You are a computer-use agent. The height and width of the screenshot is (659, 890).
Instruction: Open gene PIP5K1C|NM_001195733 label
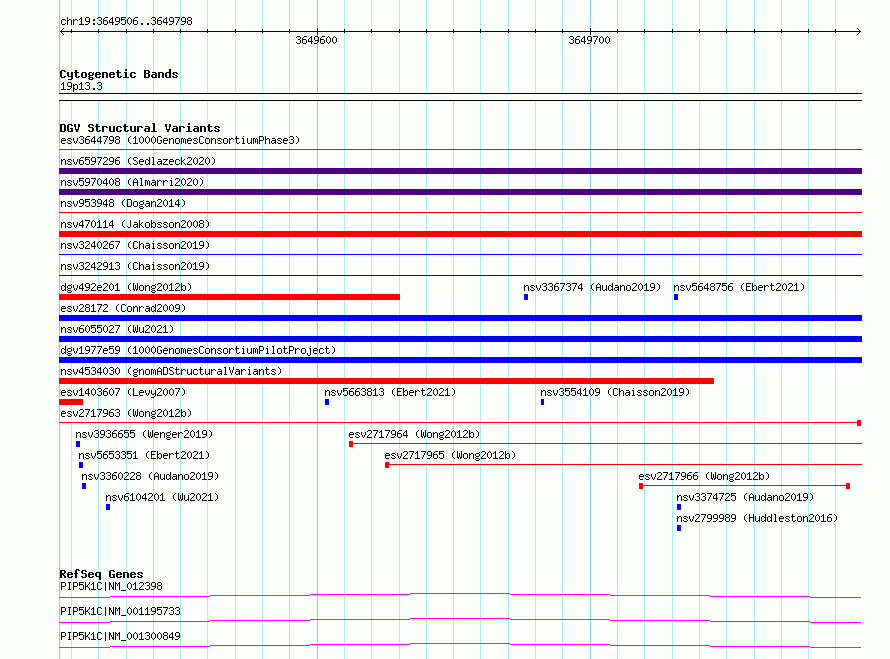[120, 611]
